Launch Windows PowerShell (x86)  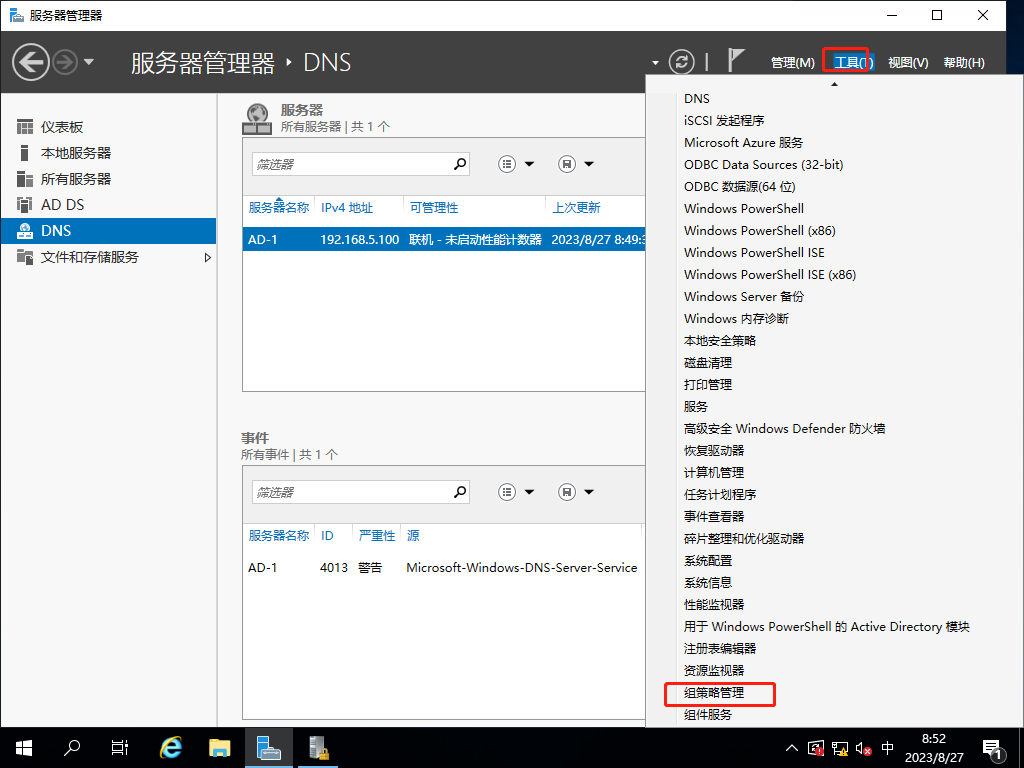click(x=760, y=231)
